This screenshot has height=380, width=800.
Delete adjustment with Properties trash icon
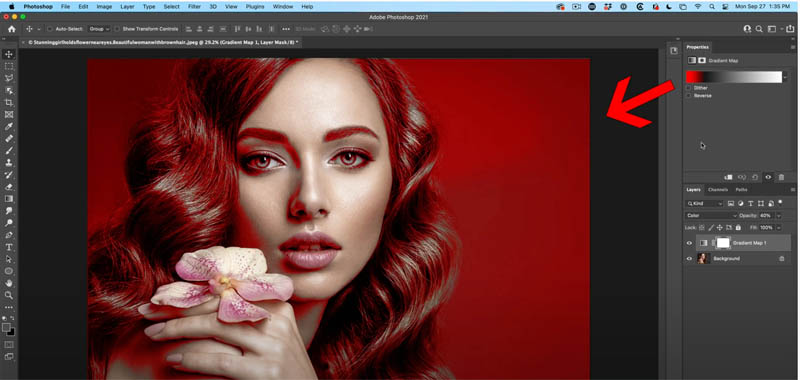tap(781, 177)
